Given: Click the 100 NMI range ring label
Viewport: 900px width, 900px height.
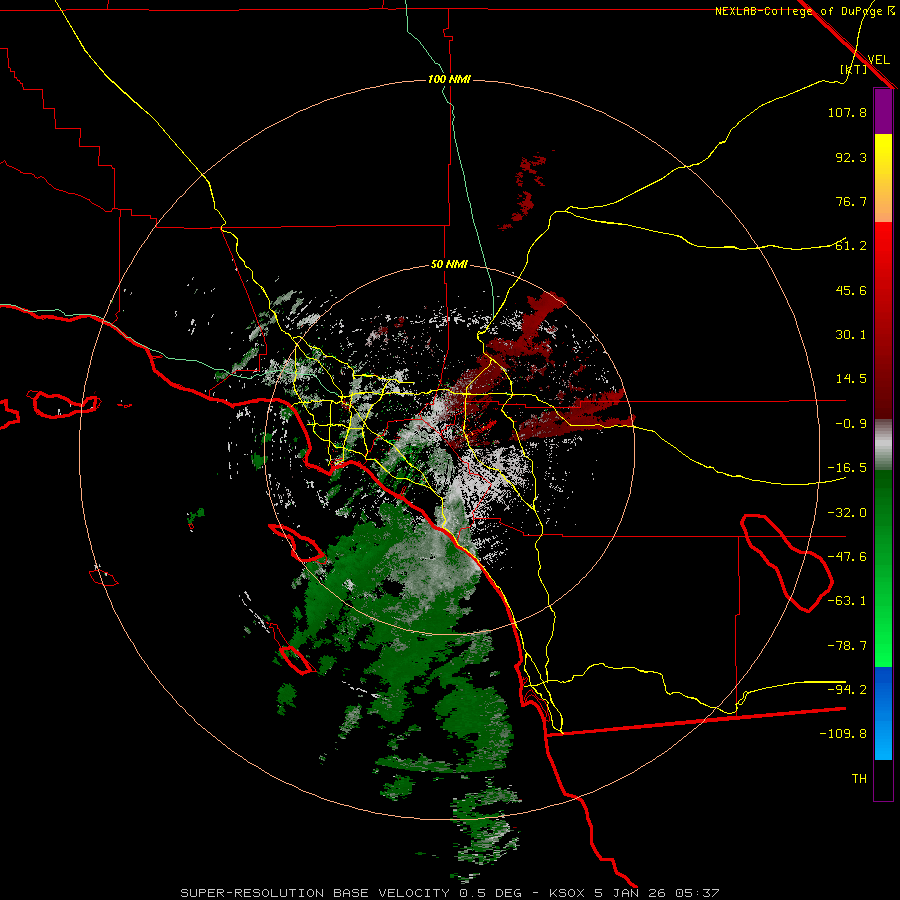Looking at the screenshot, I should pos(449,79).
